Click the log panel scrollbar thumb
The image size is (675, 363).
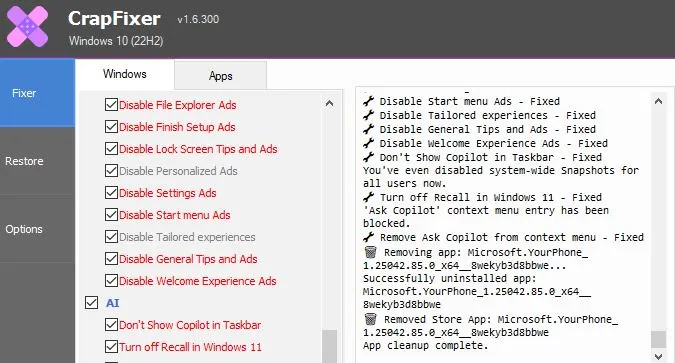click(x=658, y=339)
